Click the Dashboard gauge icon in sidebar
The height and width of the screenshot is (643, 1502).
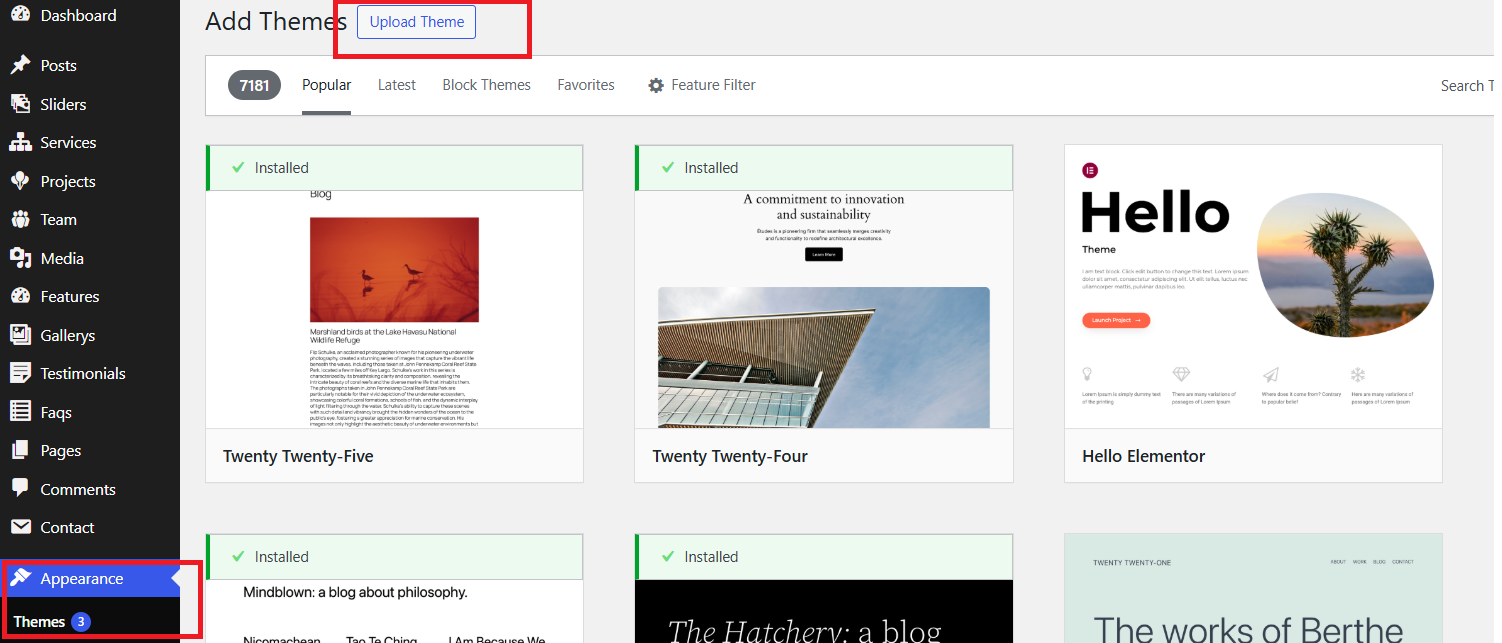pos(20,15)
